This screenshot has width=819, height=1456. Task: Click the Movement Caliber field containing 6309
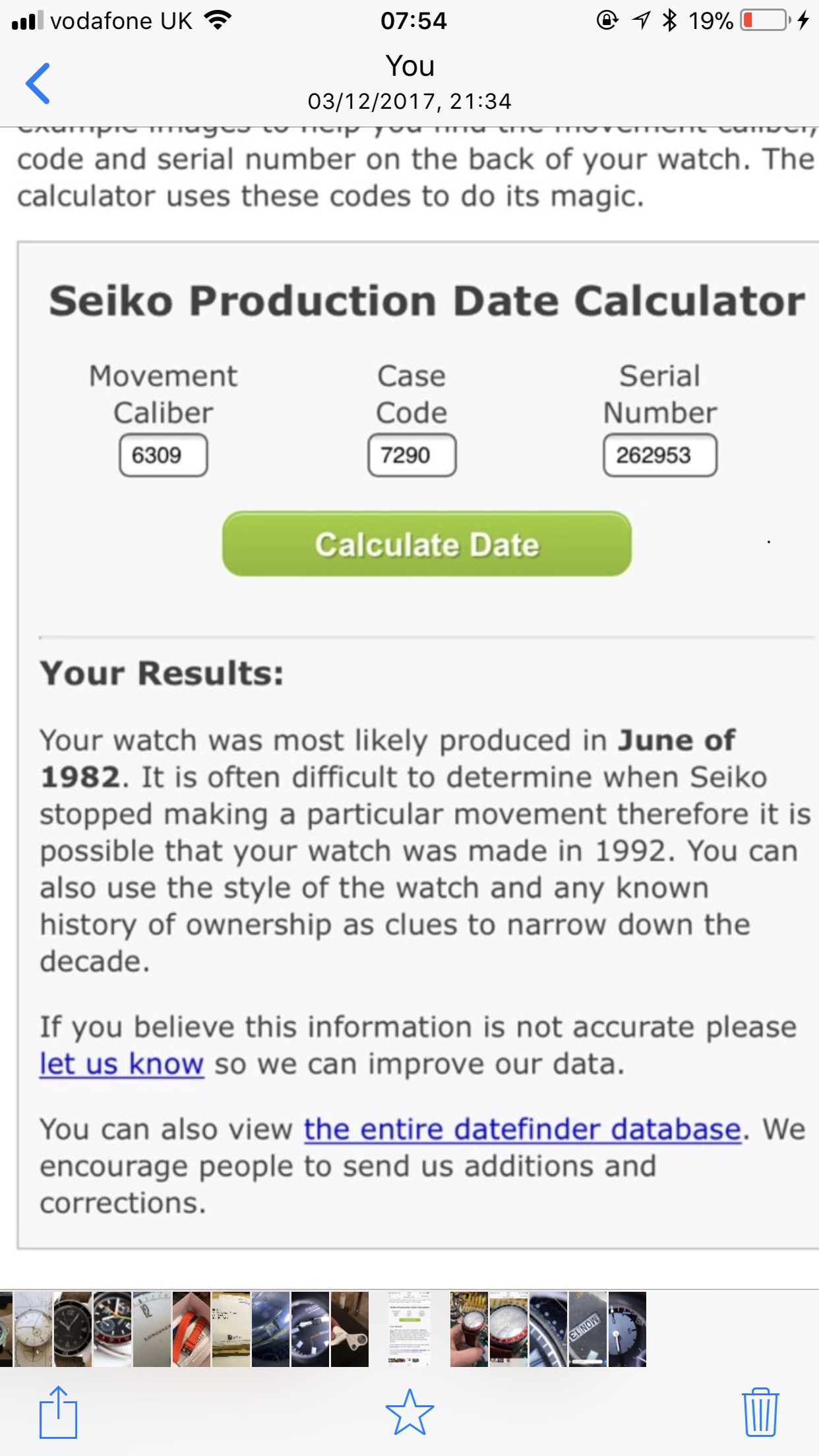click(x=163, y=455)
